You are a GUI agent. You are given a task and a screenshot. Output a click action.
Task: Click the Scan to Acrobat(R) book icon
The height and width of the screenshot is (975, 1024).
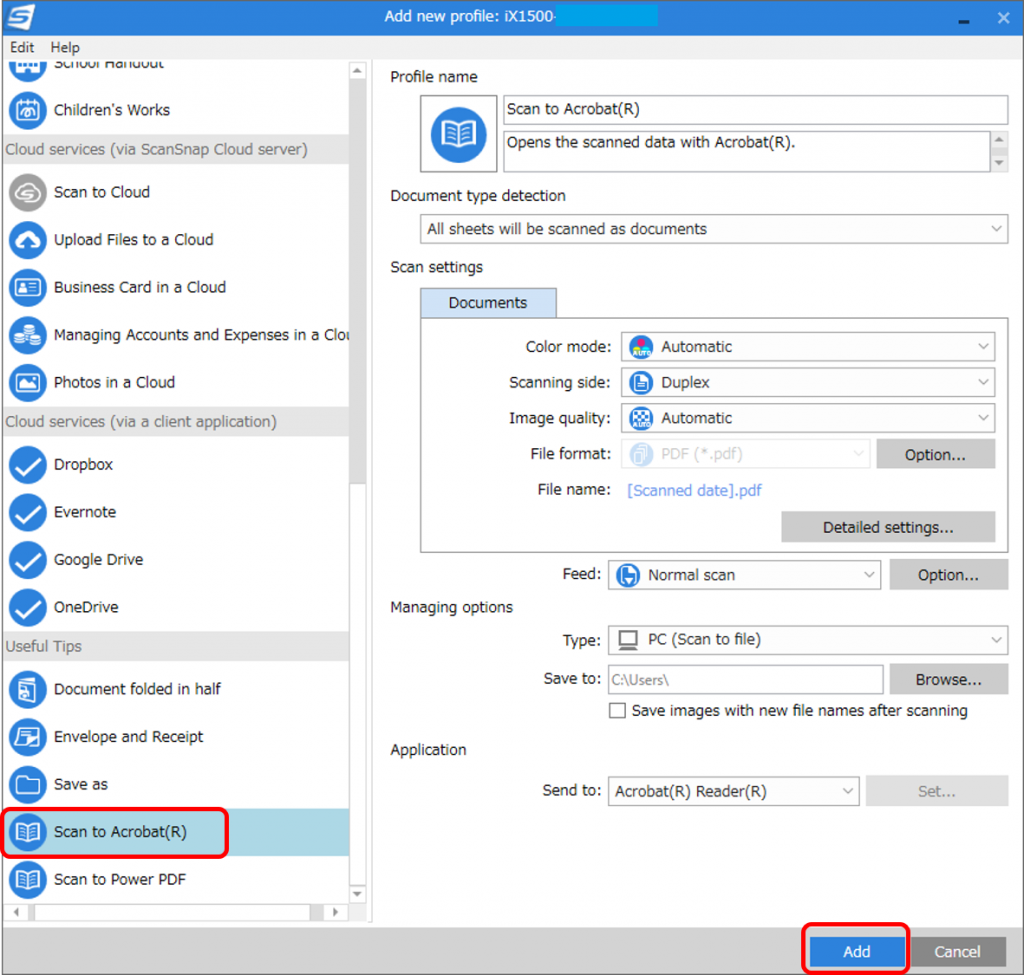[x=27, y=832]
